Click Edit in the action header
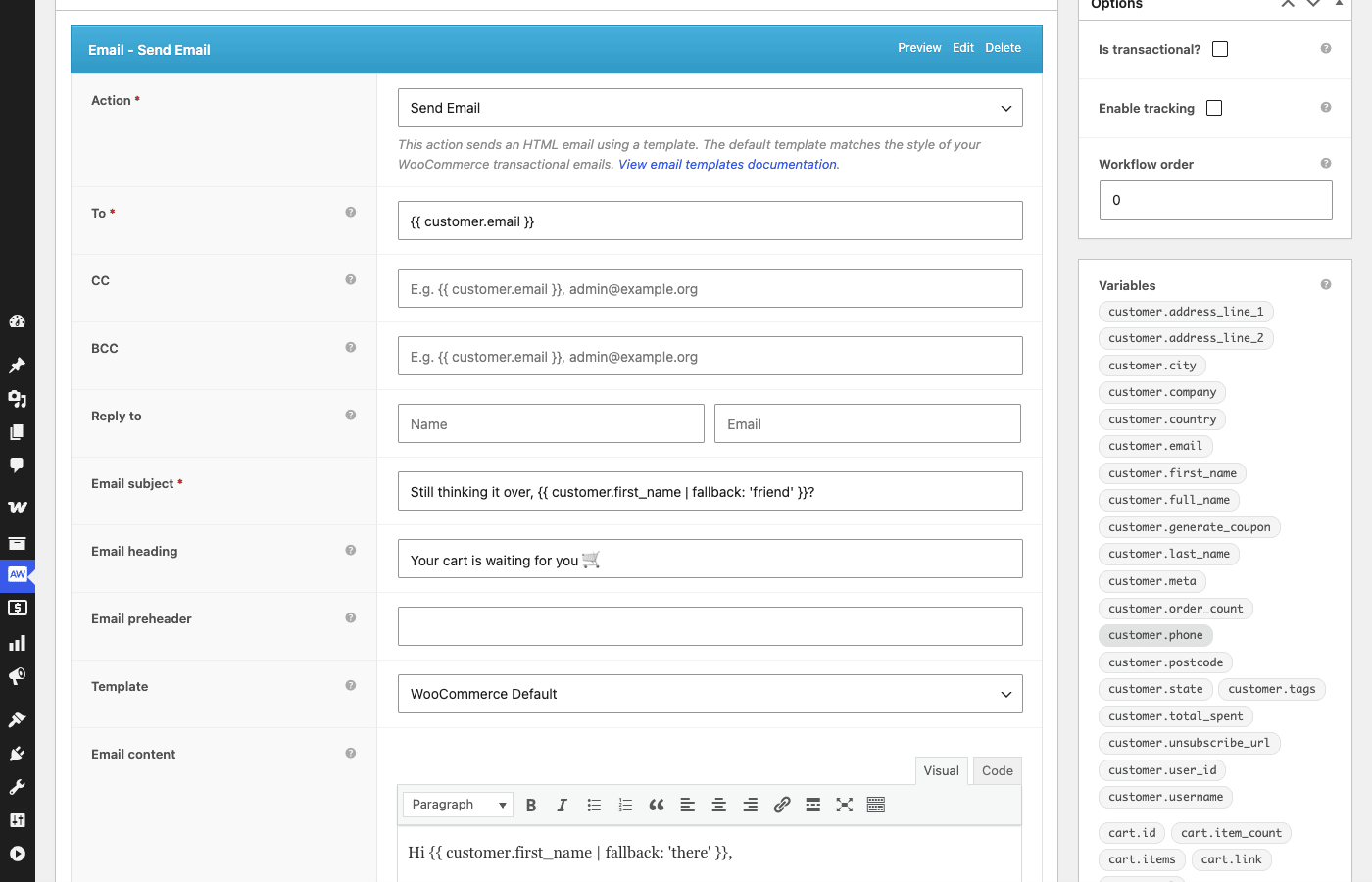The height and width of the screenshot is (882, 1372). (963, 48)
